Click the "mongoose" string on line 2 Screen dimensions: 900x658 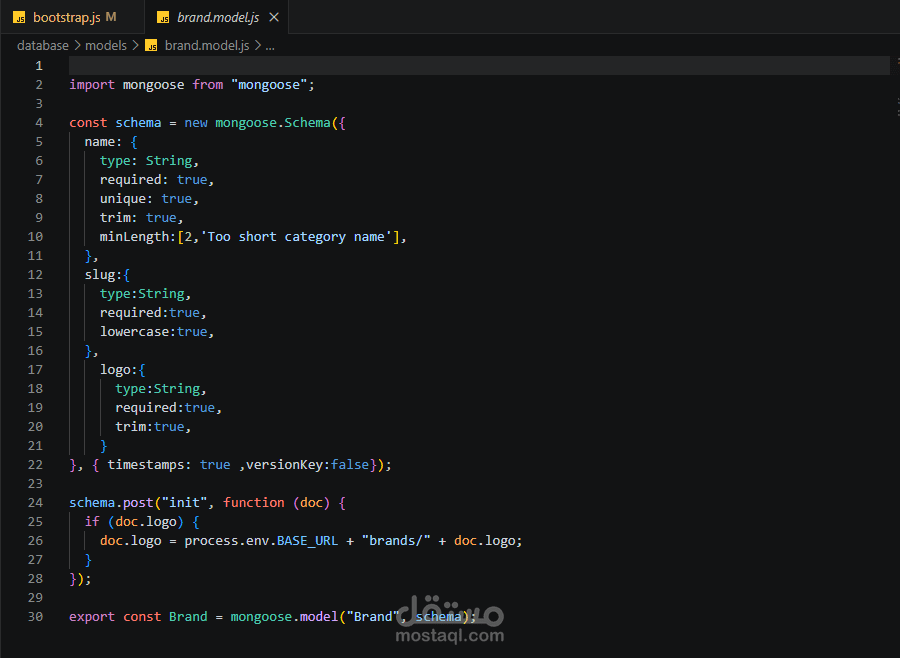pyautogui.click(x=269, y=84)
